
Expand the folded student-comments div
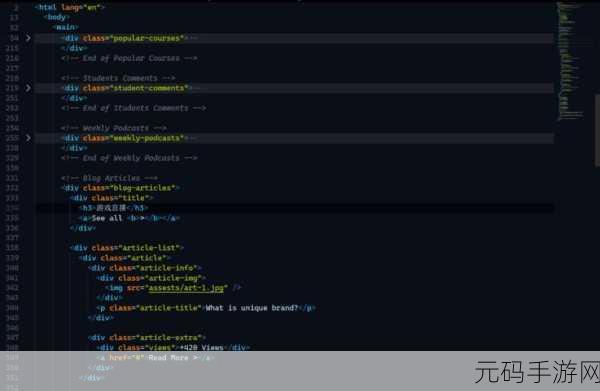28,88
